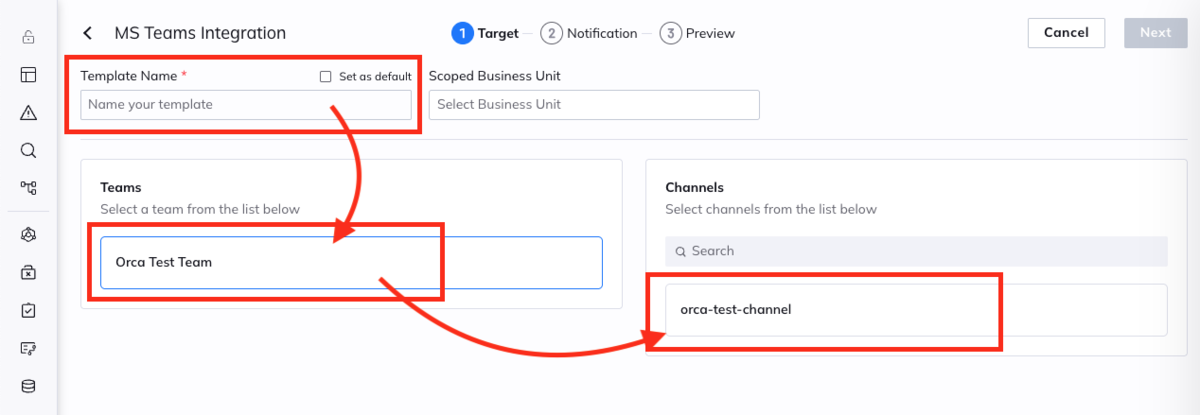Enable the Set as default checkbox
The width and height of the screenshot is (1200, 415).
coord(325,76)
